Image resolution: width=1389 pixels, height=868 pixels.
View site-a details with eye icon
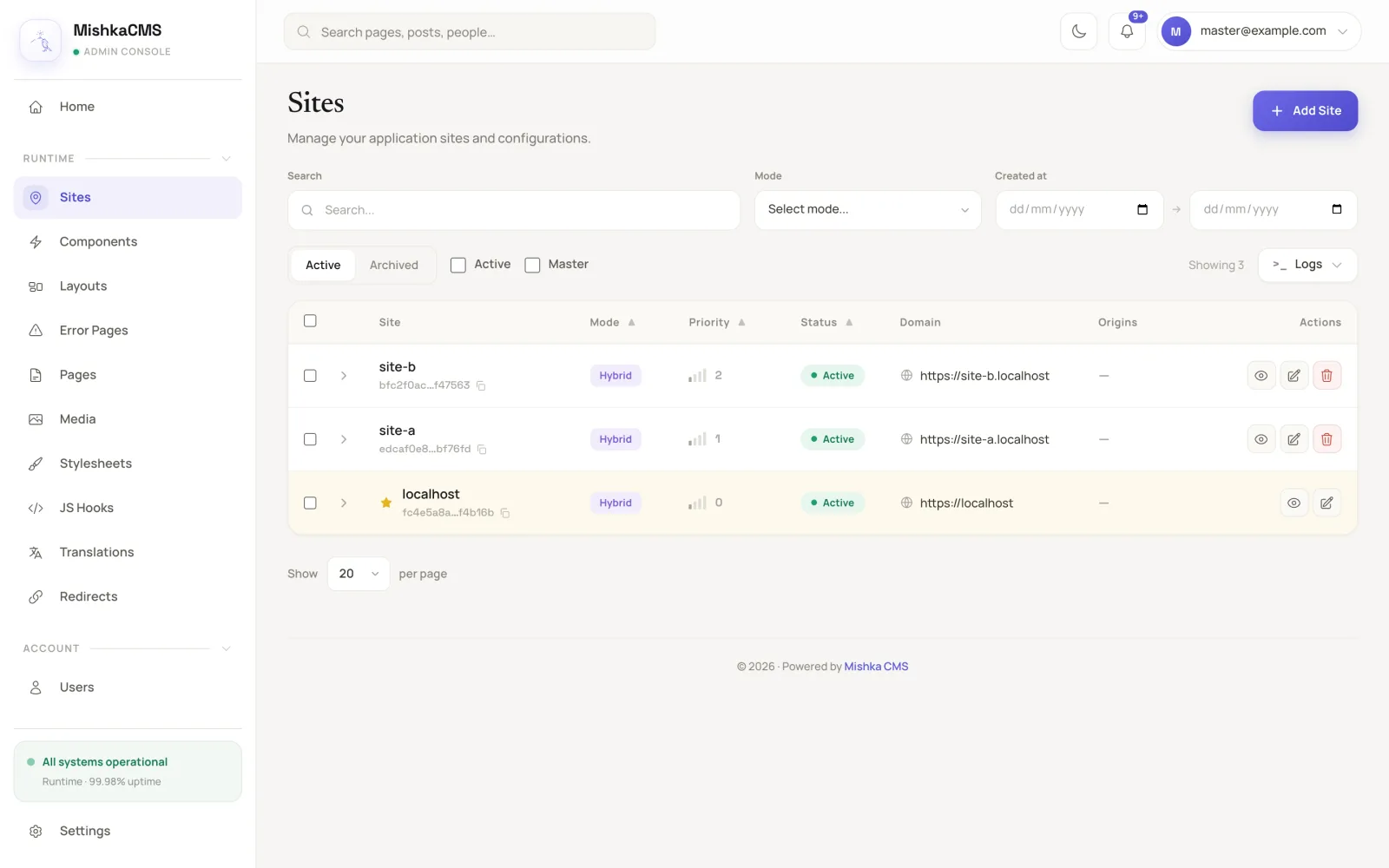click(1261, 439)
